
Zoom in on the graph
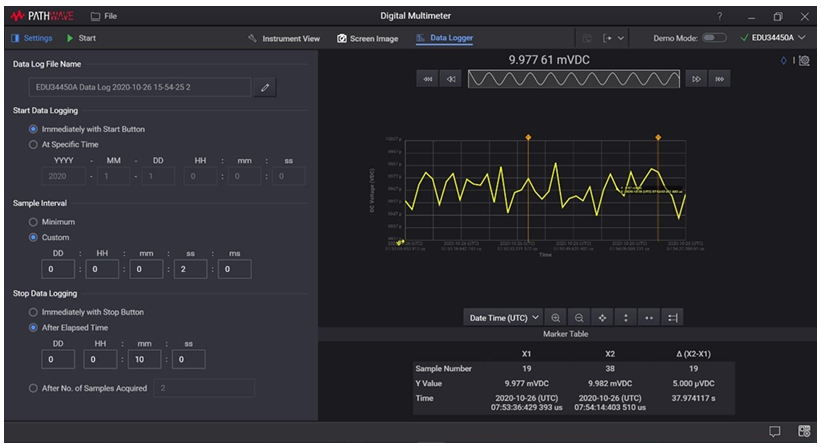tap(556, 318)
